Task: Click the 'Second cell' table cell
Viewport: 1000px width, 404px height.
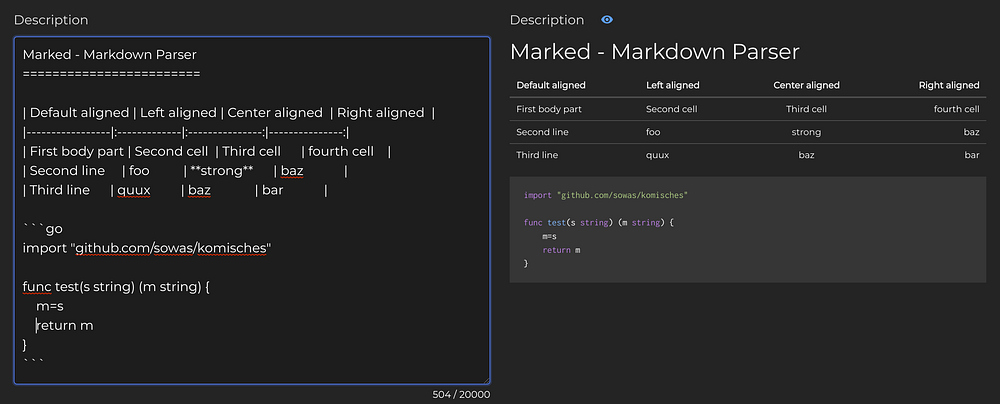Action: [672, 109]
